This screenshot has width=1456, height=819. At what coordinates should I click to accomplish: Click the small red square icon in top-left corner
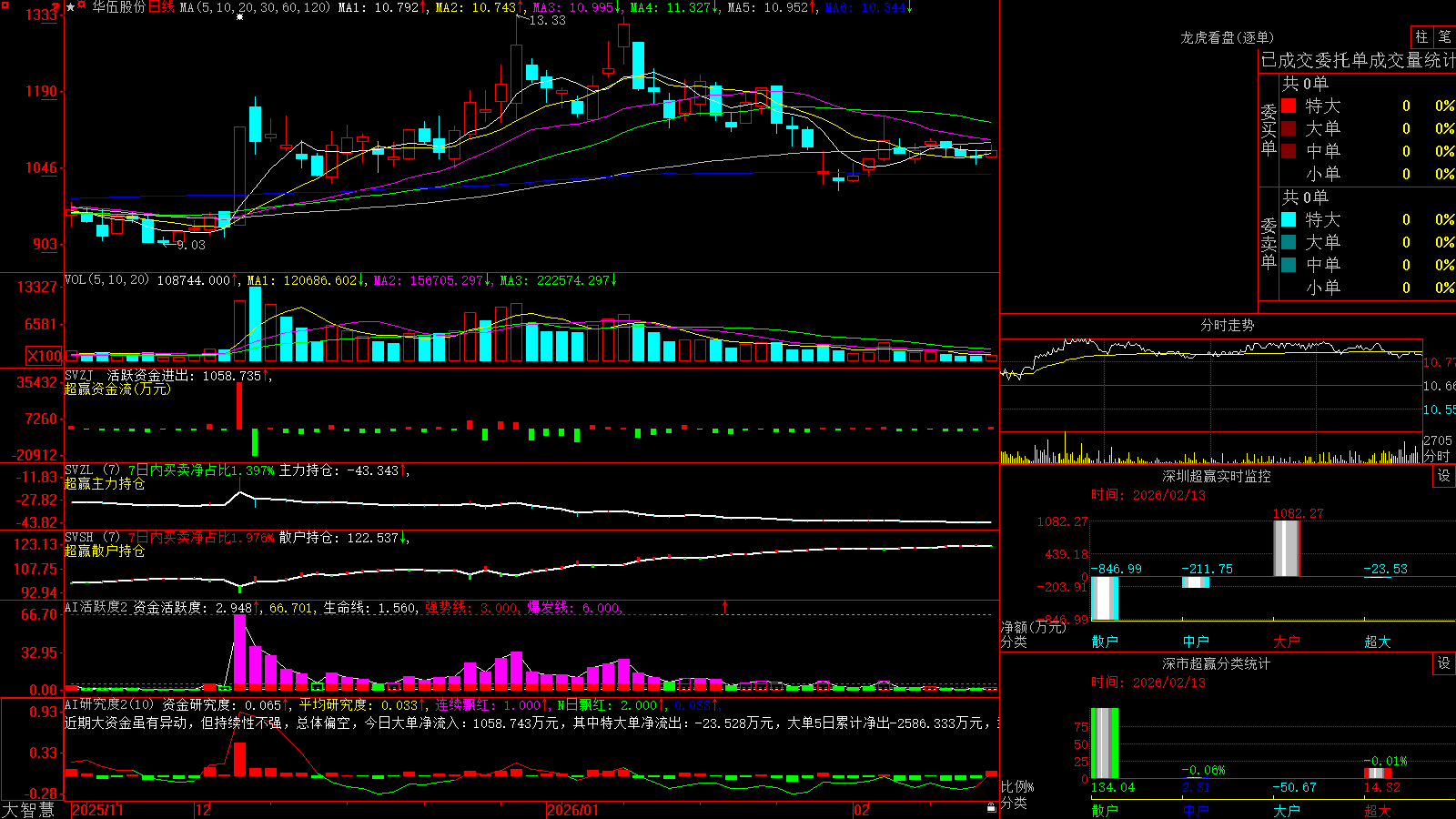5,5
